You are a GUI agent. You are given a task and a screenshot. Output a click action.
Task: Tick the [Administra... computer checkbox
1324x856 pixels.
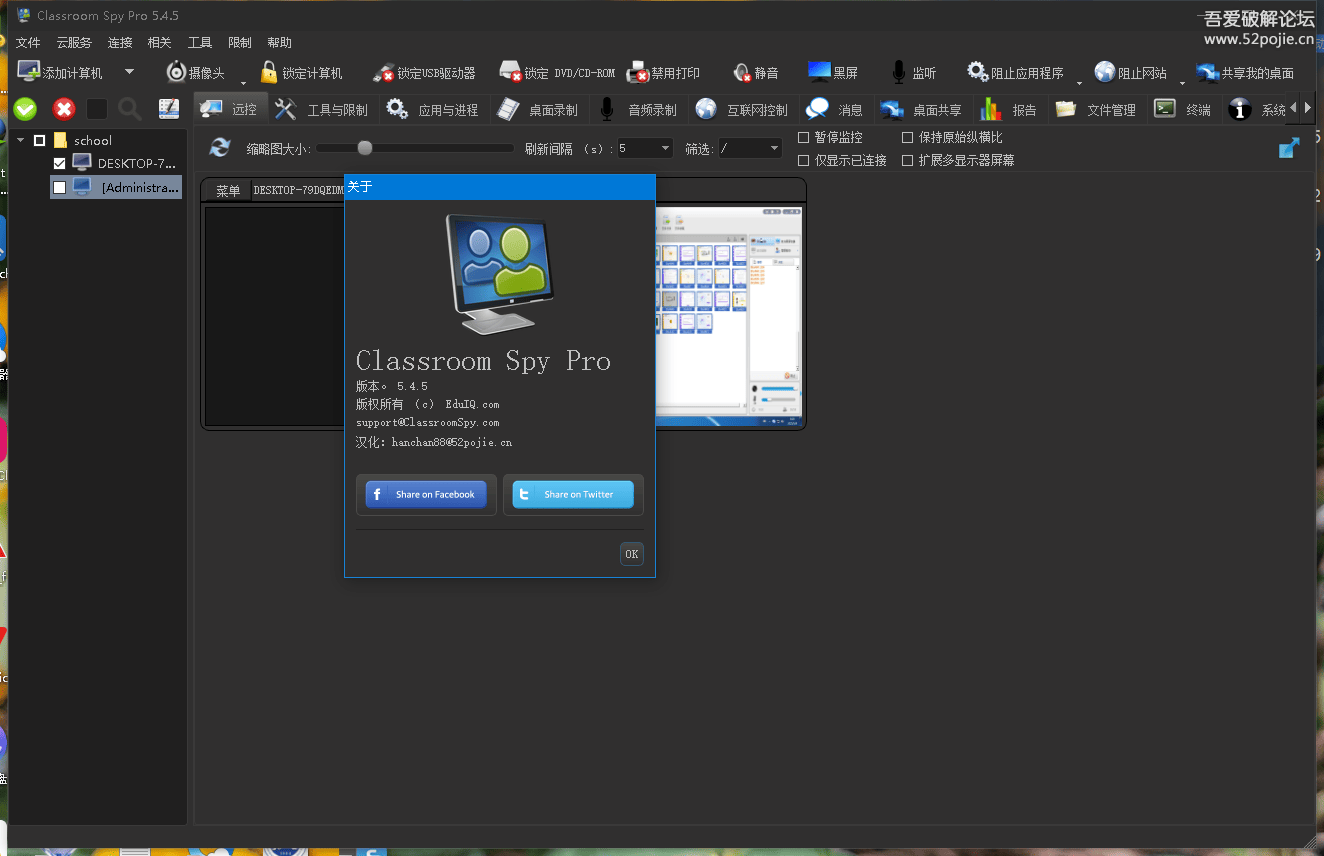(x=60, y=187)
